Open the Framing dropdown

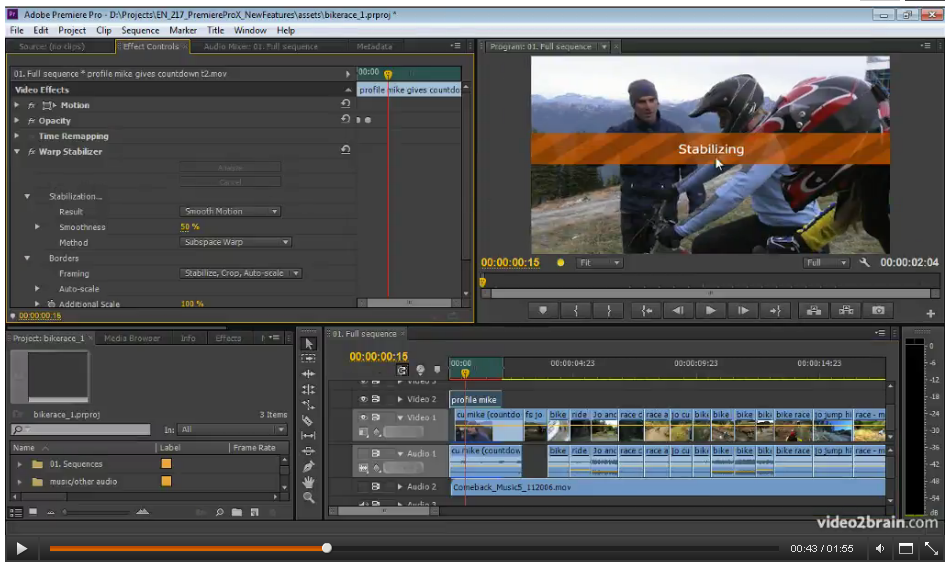[241, 273]
